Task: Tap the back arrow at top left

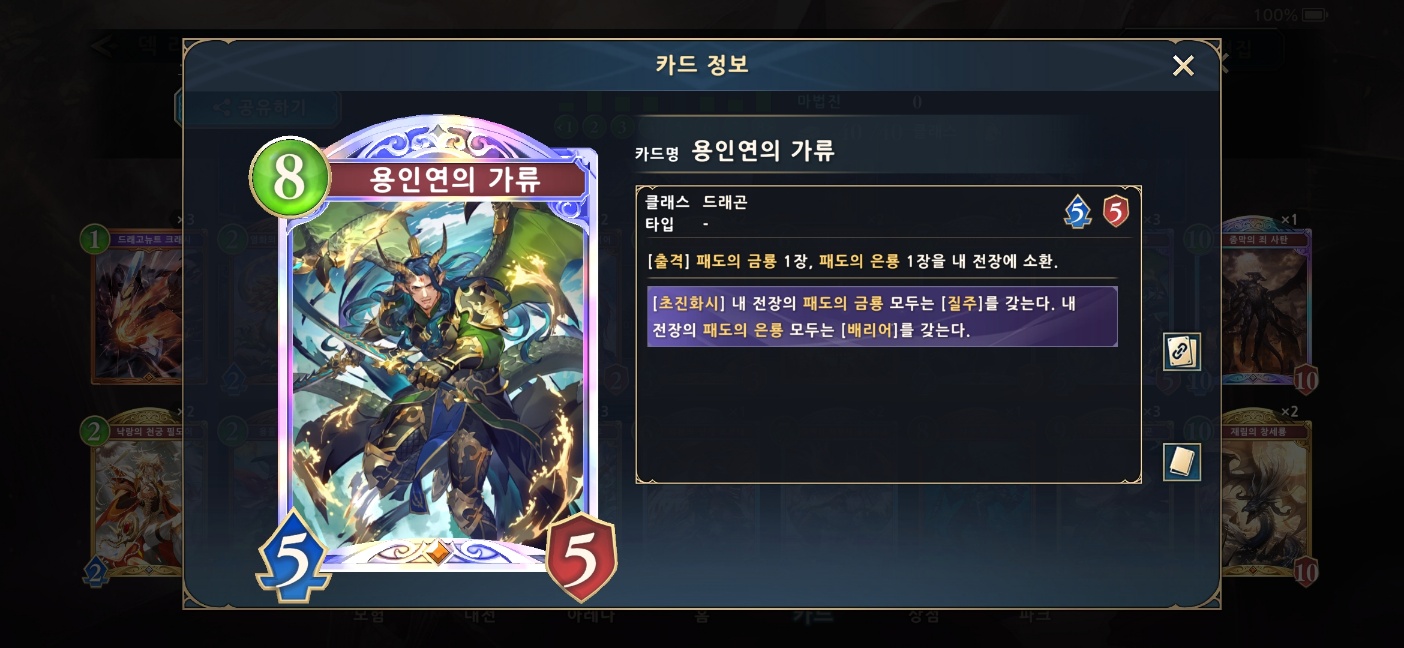Action: click(101, 45)
